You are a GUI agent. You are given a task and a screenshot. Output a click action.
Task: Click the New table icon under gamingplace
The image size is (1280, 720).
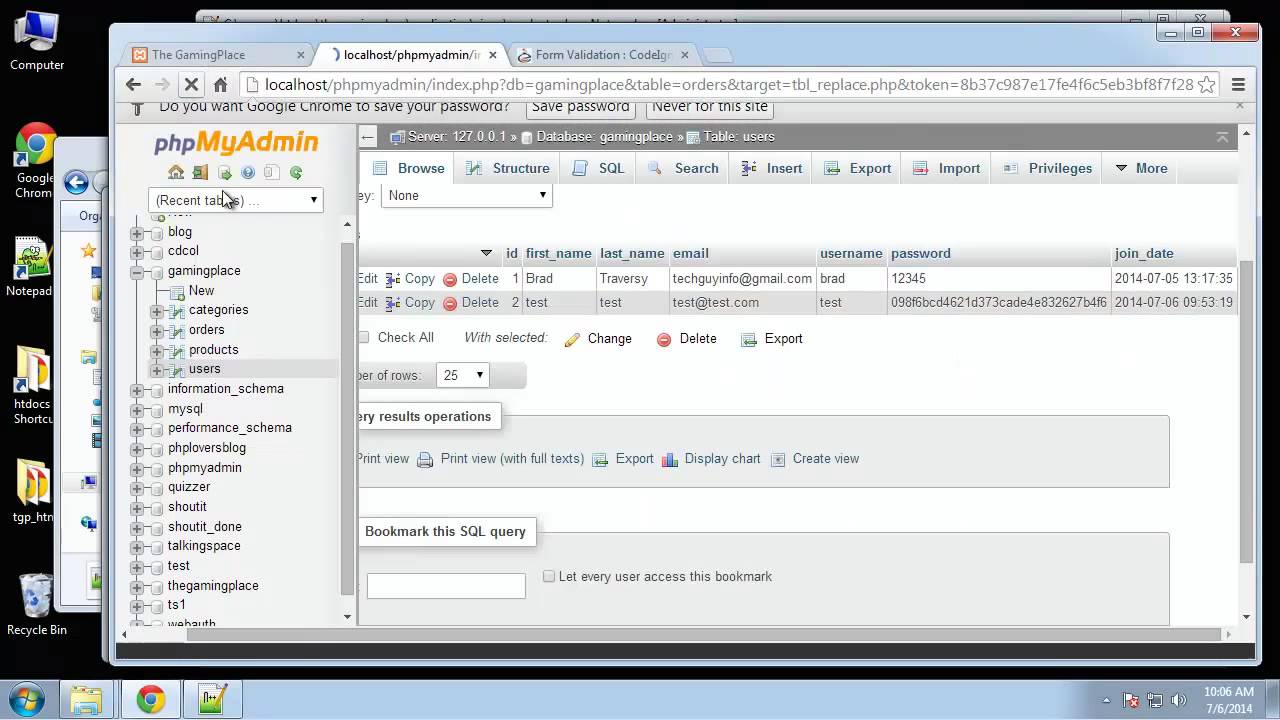tap(178, 291)
